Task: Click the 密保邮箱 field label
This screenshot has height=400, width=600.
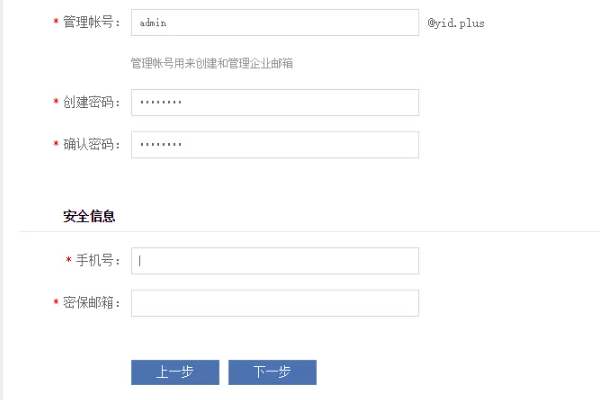Action: click(x=90, y=303)
